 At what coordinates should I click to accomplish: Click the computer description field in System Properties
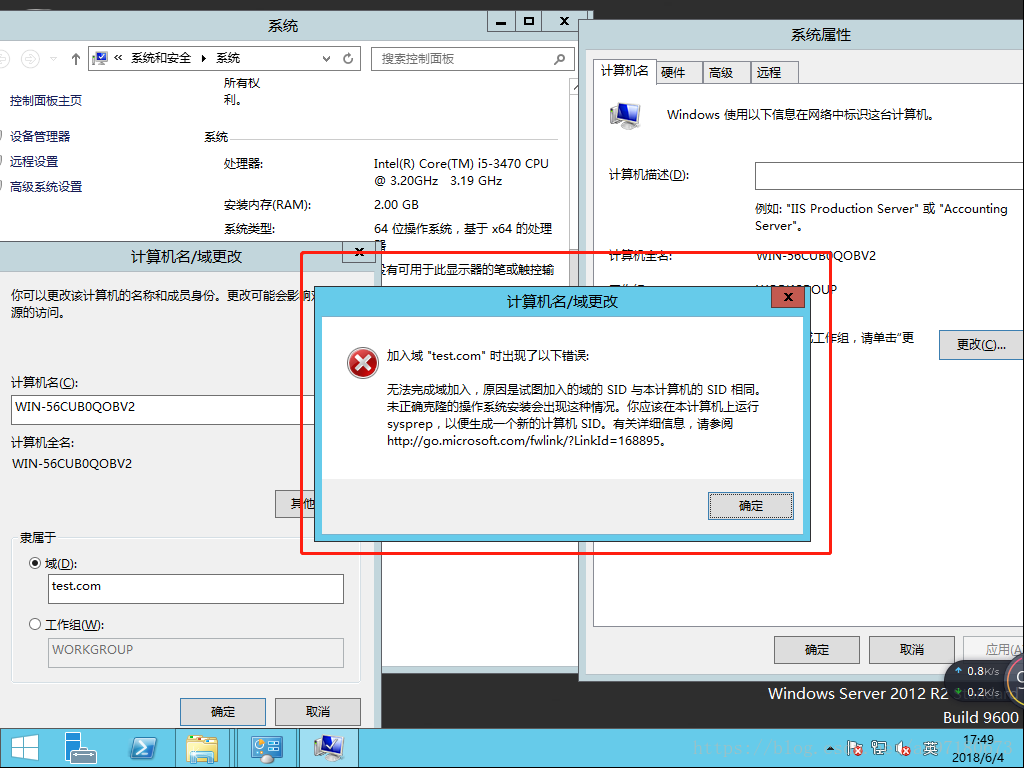click(x=889, y=176)
